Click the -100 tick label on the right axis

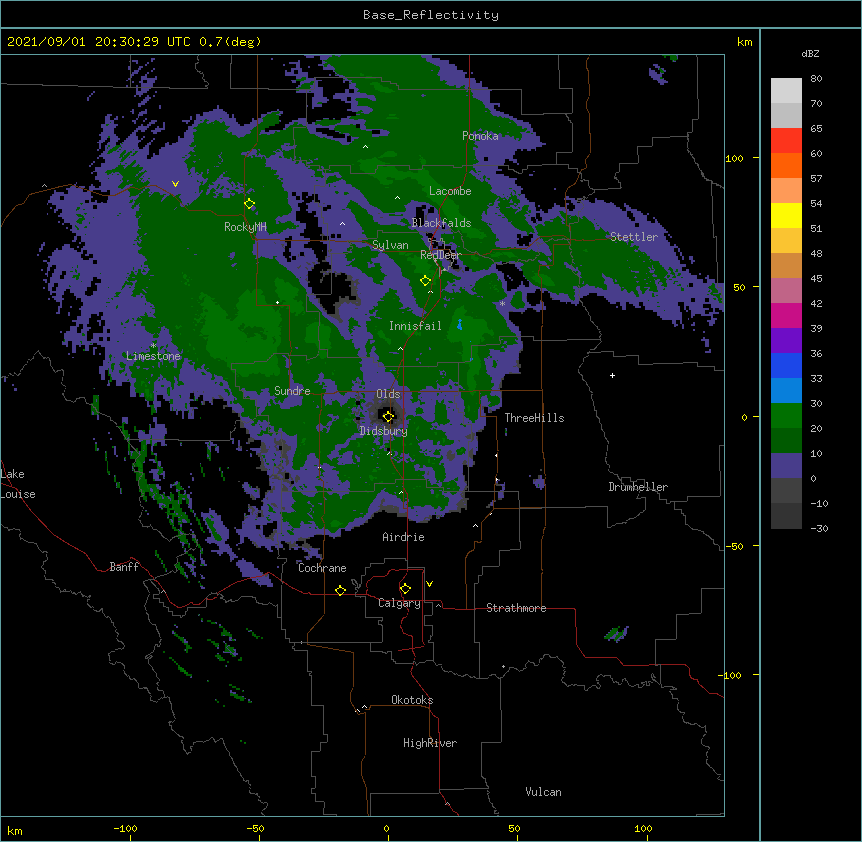[731, 675]
